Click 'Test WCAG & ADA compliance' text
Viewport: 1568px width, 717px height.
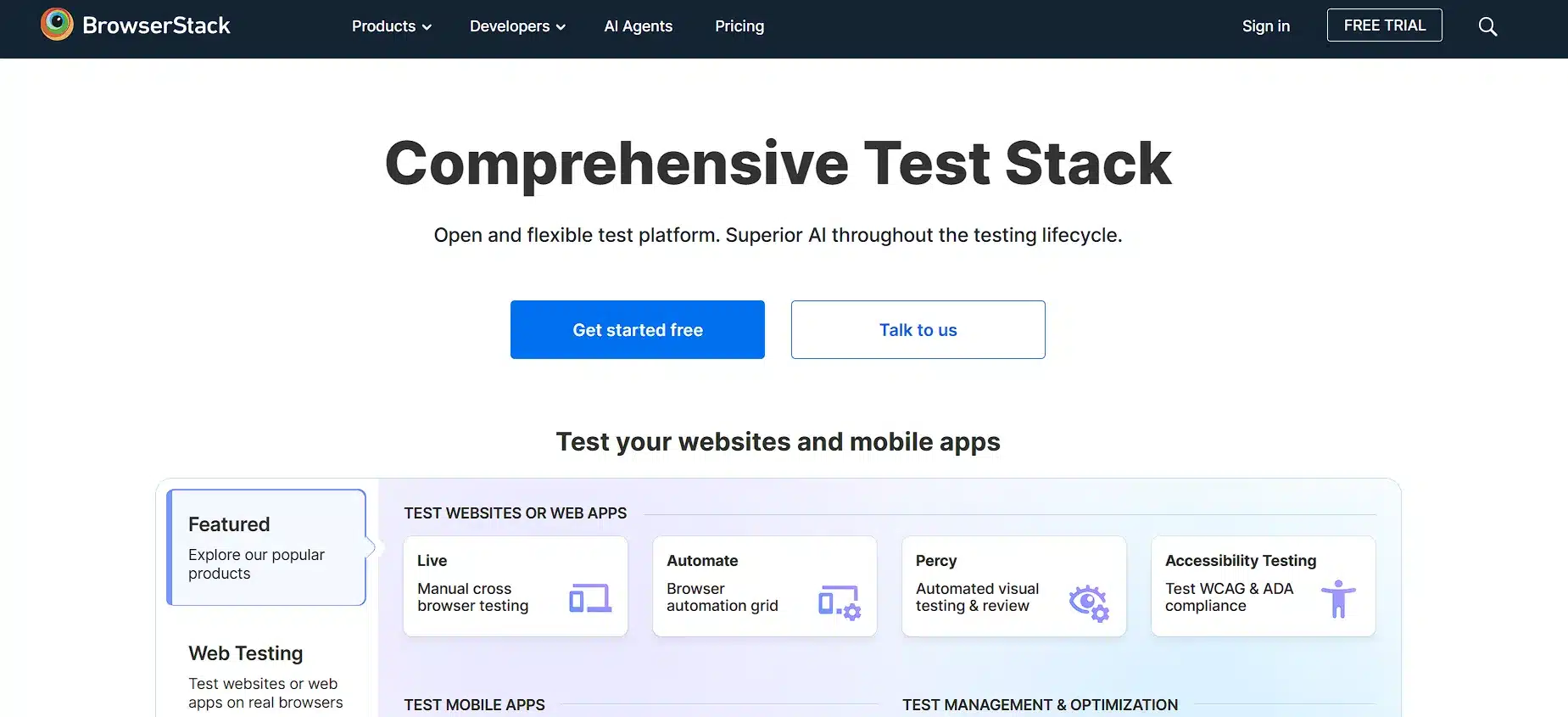point(1229,597)
